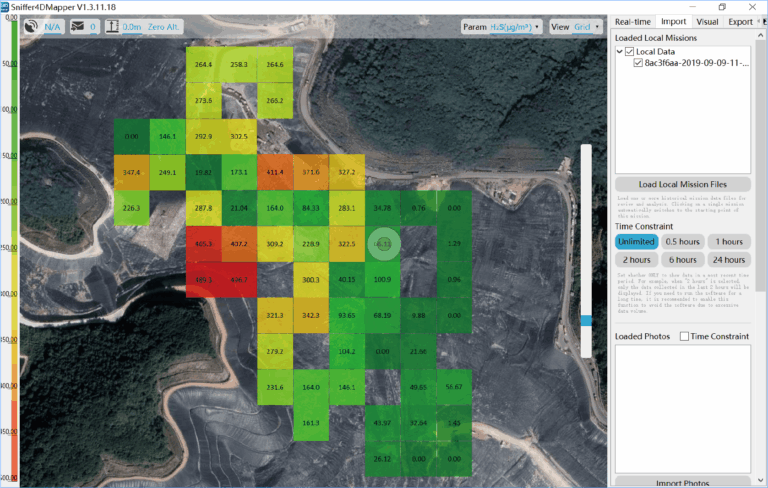Select the 24 hours time constraint
The height and width of the screenshot is (488, 768).
[x=729, y=260]
